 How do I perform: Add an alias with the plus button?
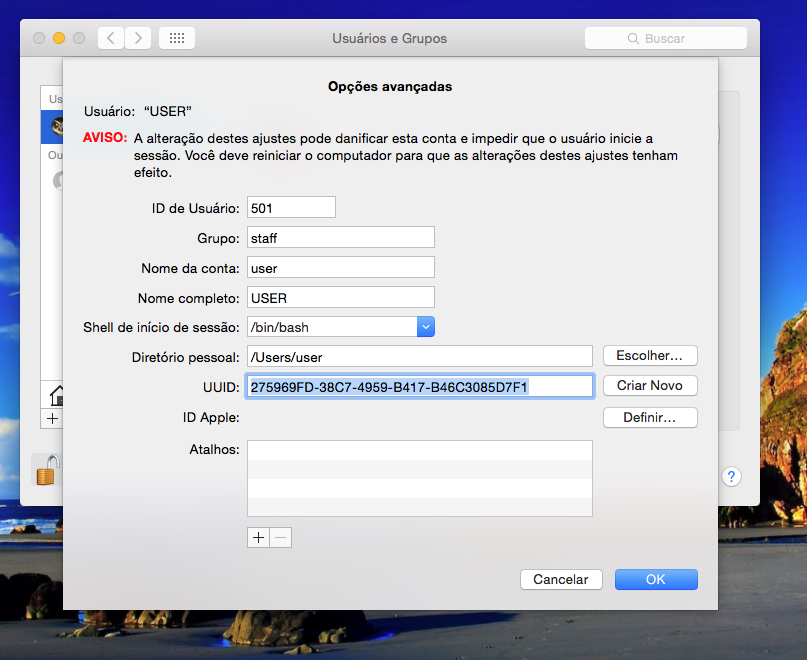[258, 537]
